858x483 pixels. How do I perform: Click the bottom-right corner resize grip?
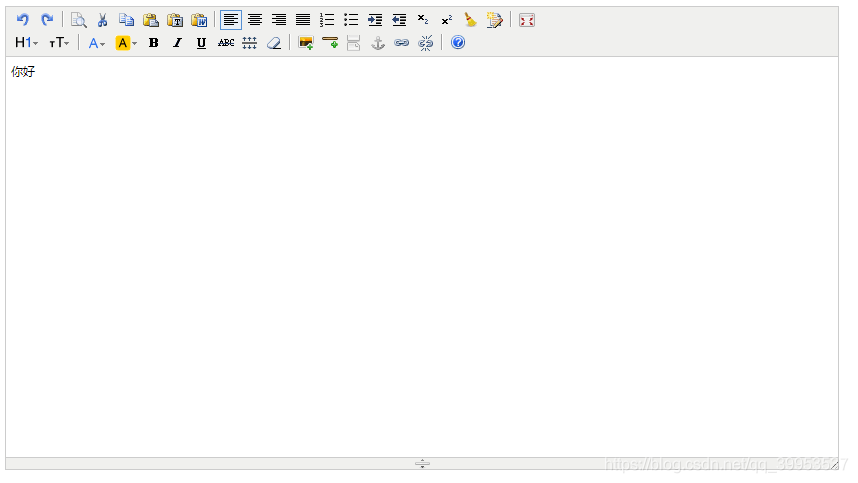click(x=834, y=465)
